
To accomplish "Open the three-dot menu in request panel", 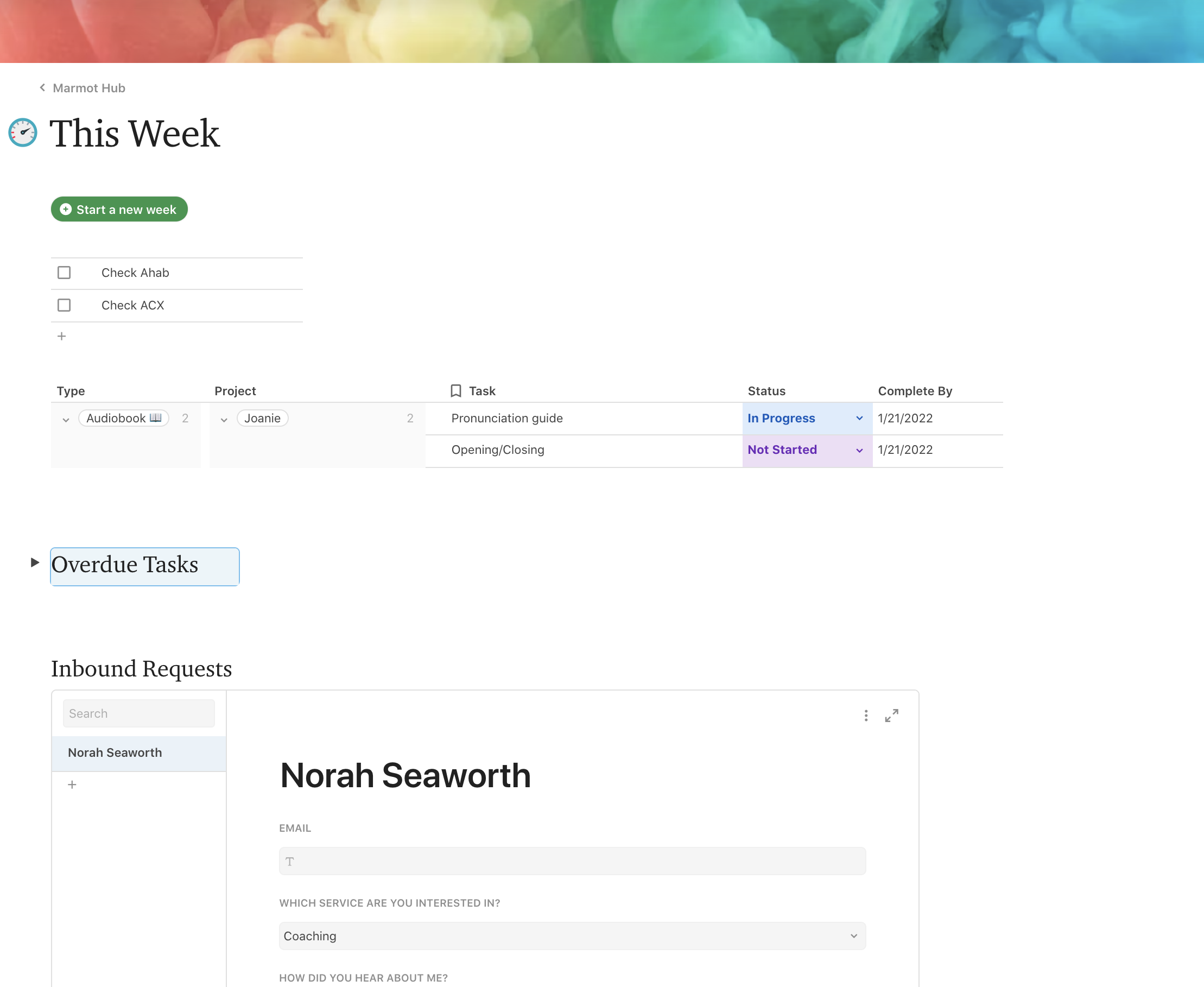I will pyautogui.click(x=866, y=715).
